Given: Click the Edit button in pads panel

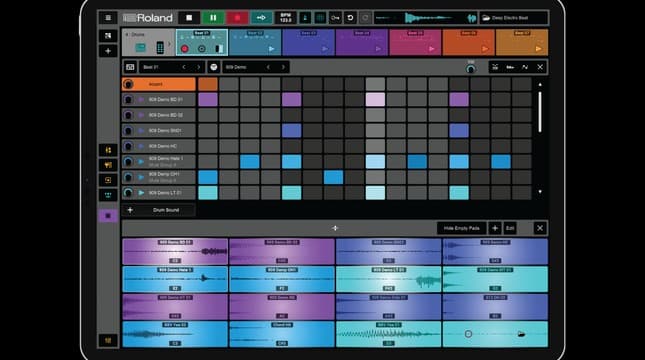Looking at the screenshot, I should 510,228.
